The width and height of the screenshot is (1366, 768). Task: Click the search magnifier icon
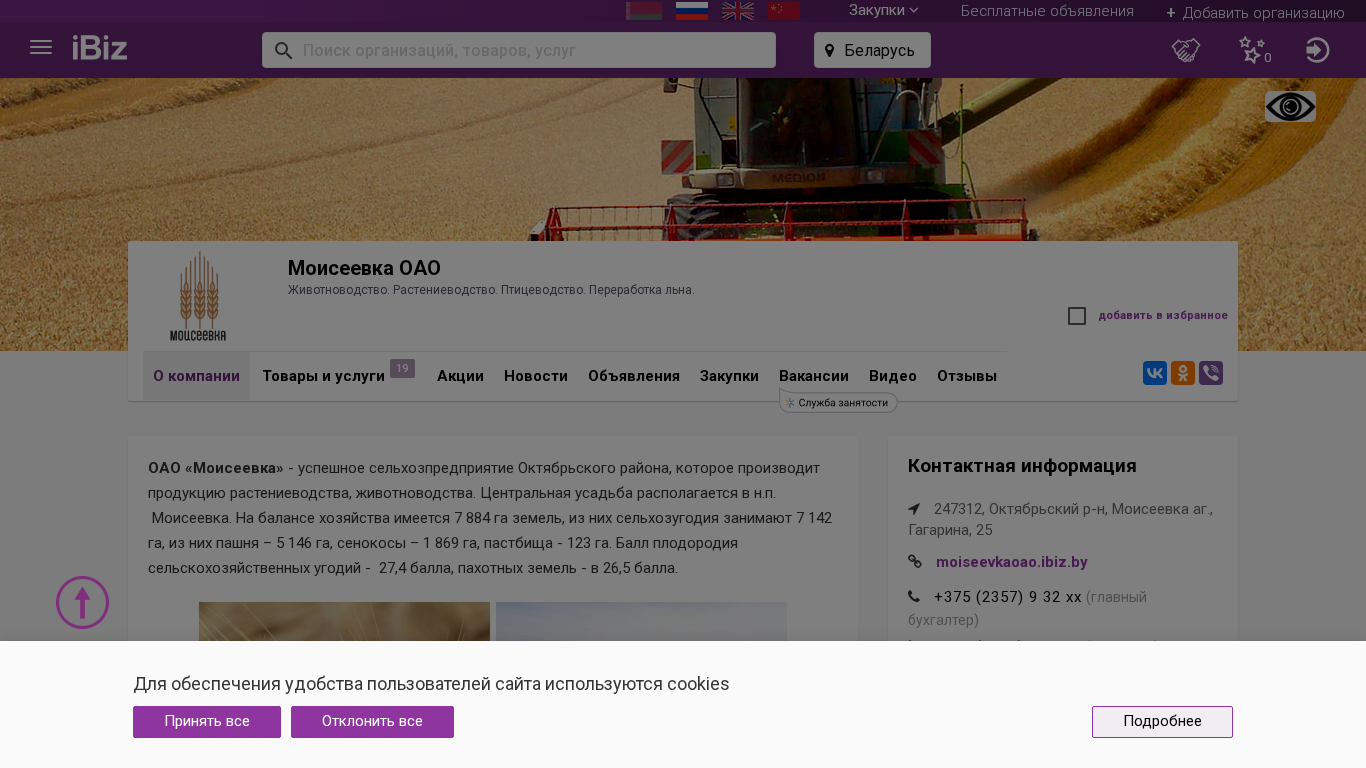[283, 50]
